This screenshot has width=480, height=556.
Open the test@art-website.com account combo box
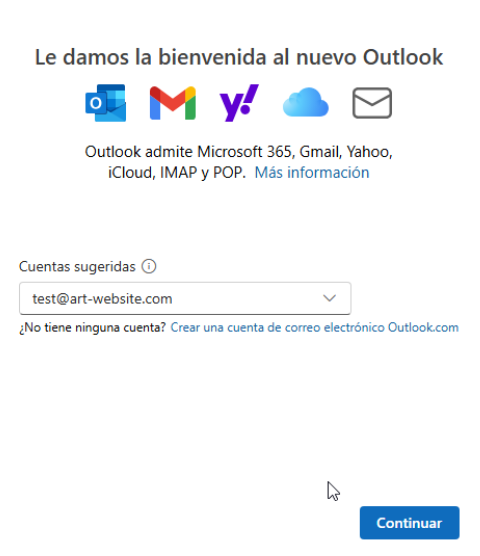pyautogui.click(x=185, y=299)
